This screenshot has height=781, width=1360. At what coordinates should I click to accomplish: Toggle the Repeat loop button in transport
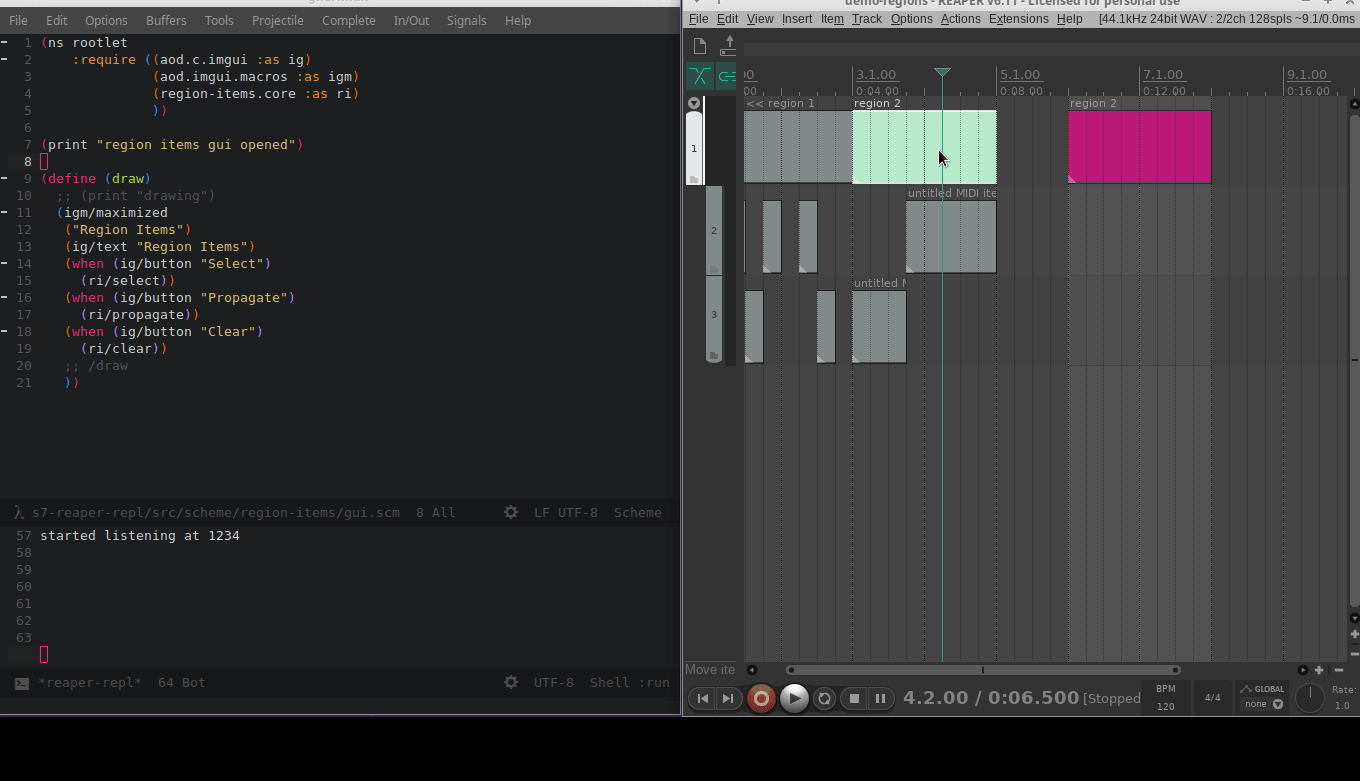[824, 698]
